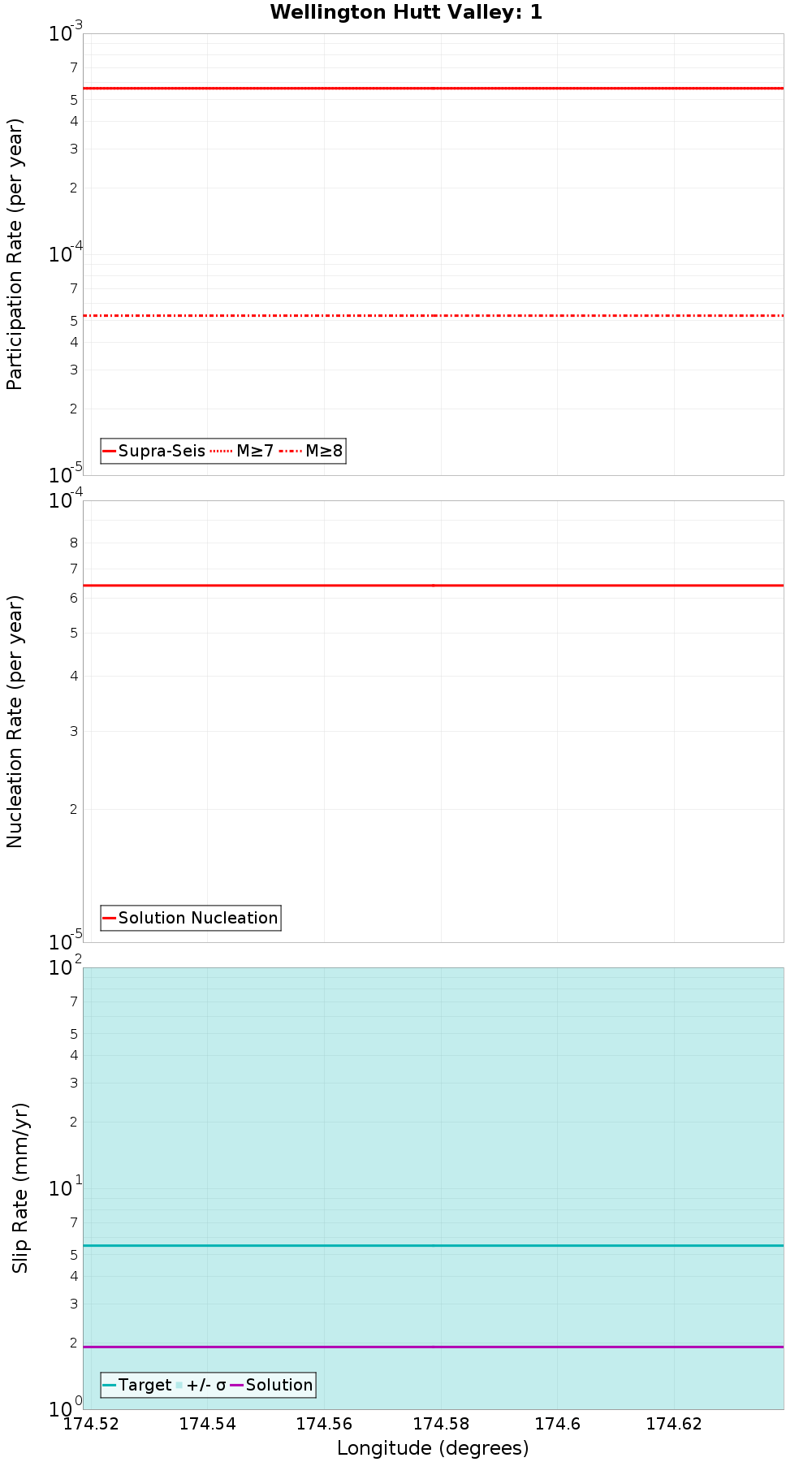Click the purple solution slip rate line
Viewport: 812px width, 1462px height.
433,1347
